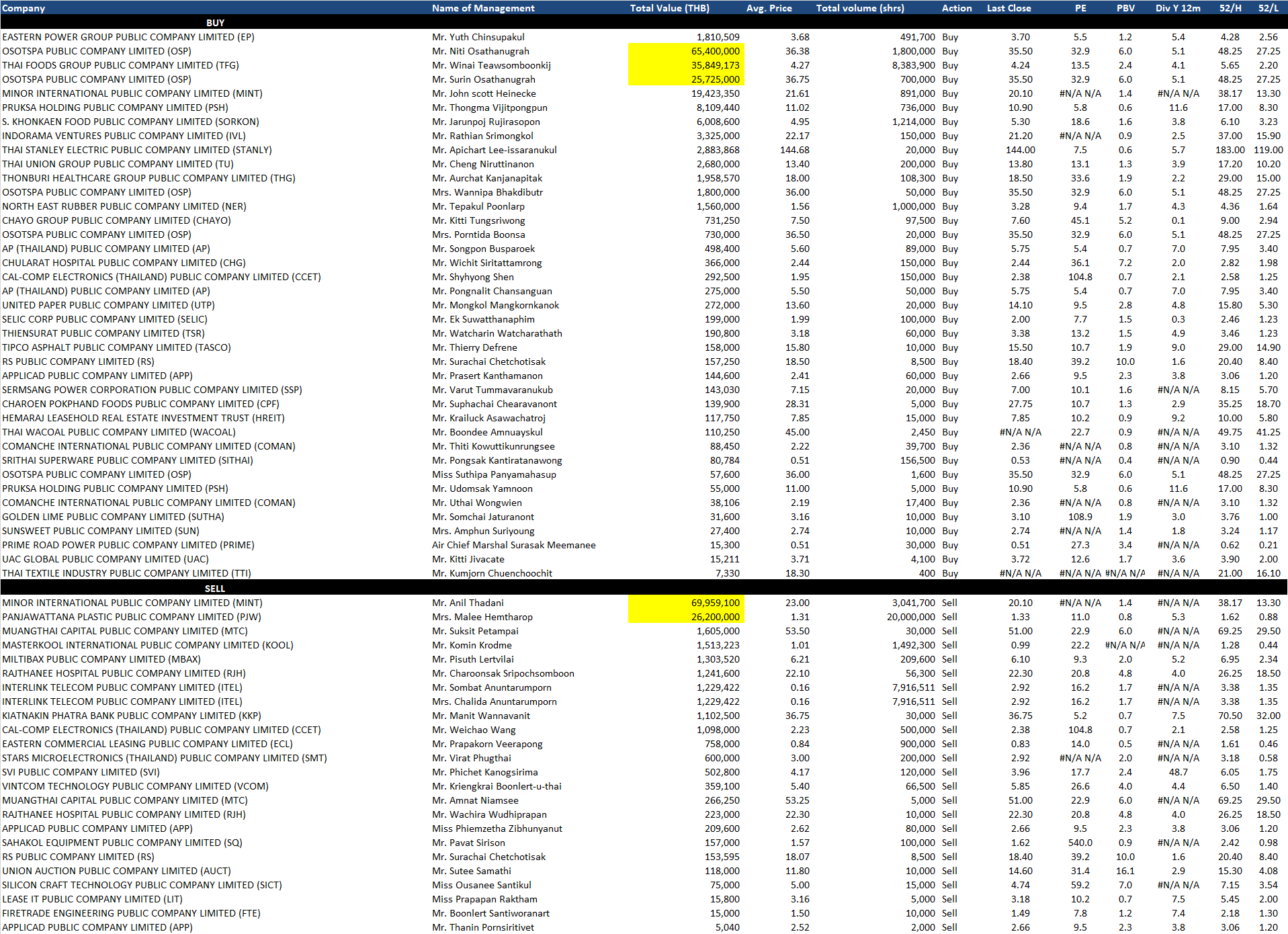Select the Last Close column header

1008,8
